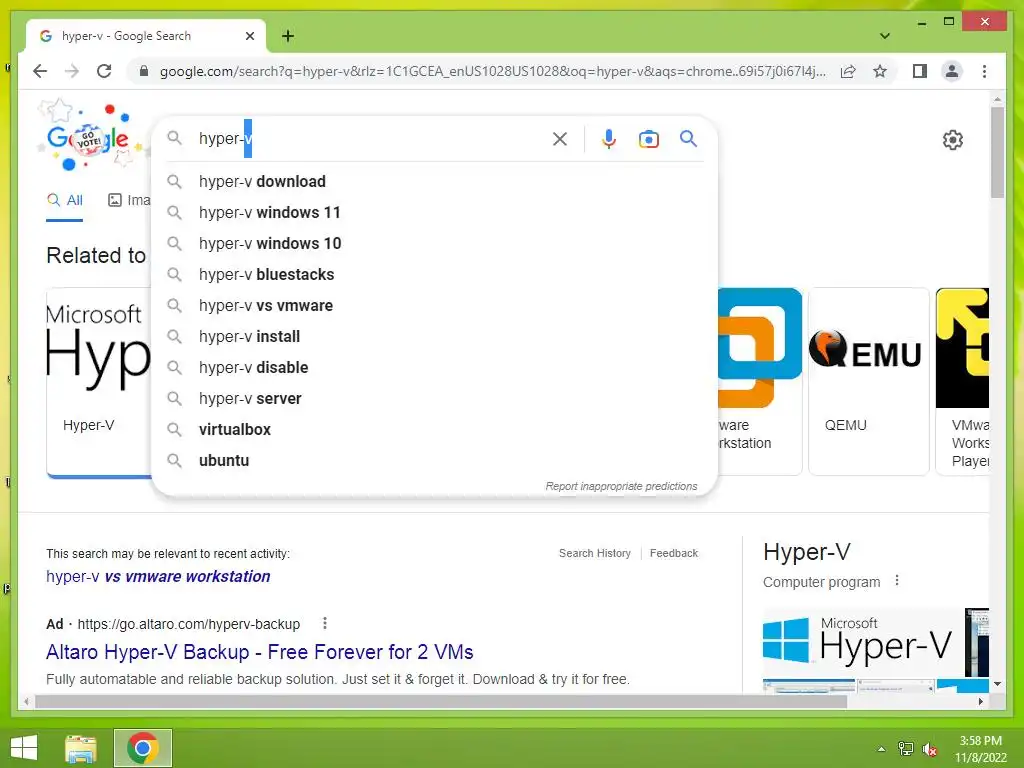Choose suggestion hyper-v disable
Screen dimensions: 1024x768
tap(434, 368)
